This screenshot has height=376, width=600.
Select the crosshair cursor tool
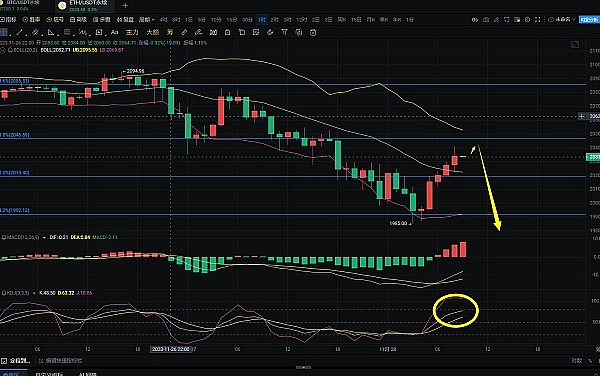[x=4, y=33]
